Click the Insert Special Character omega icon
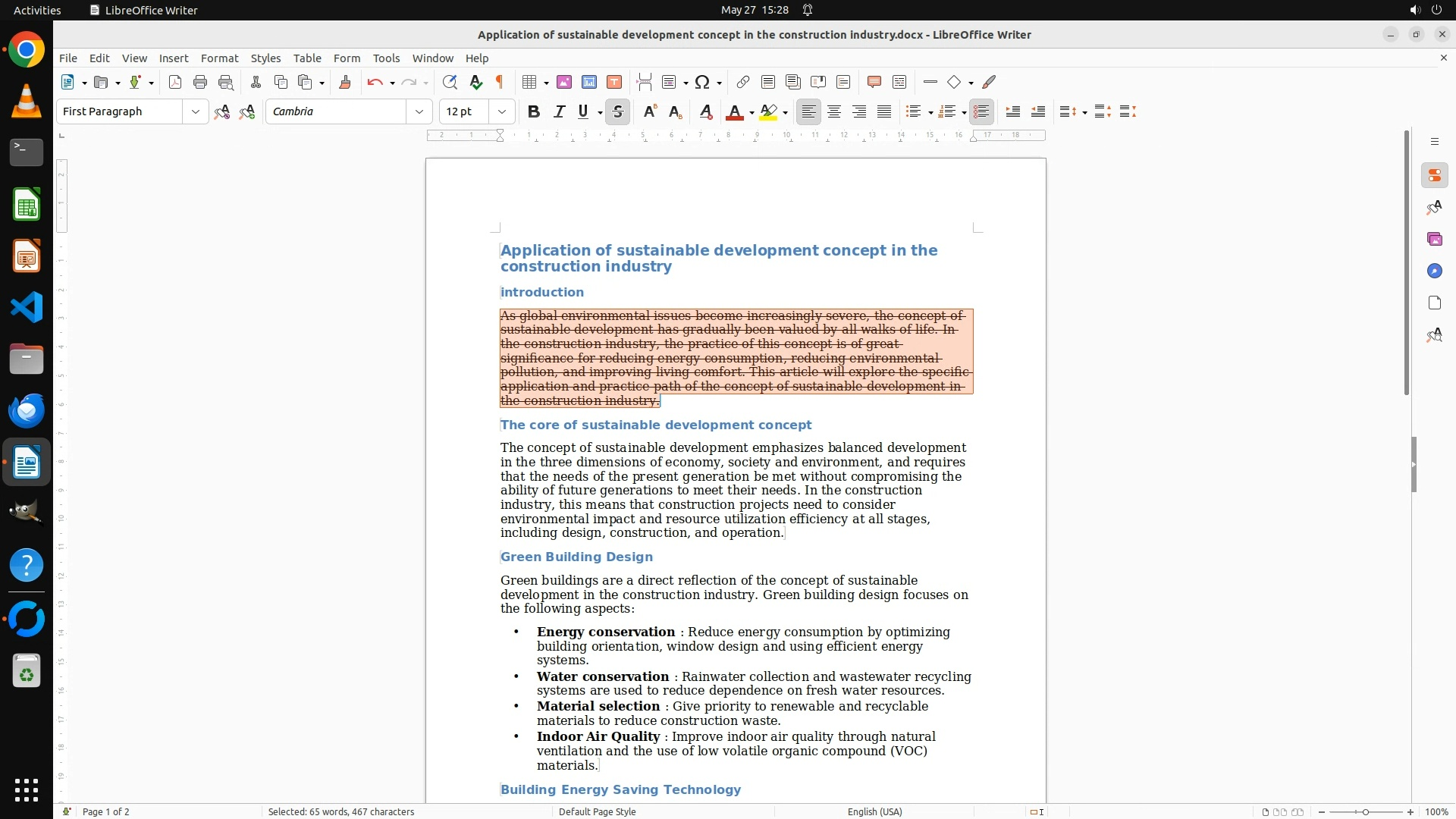1456x819 pixels. [x=702, y=82]
